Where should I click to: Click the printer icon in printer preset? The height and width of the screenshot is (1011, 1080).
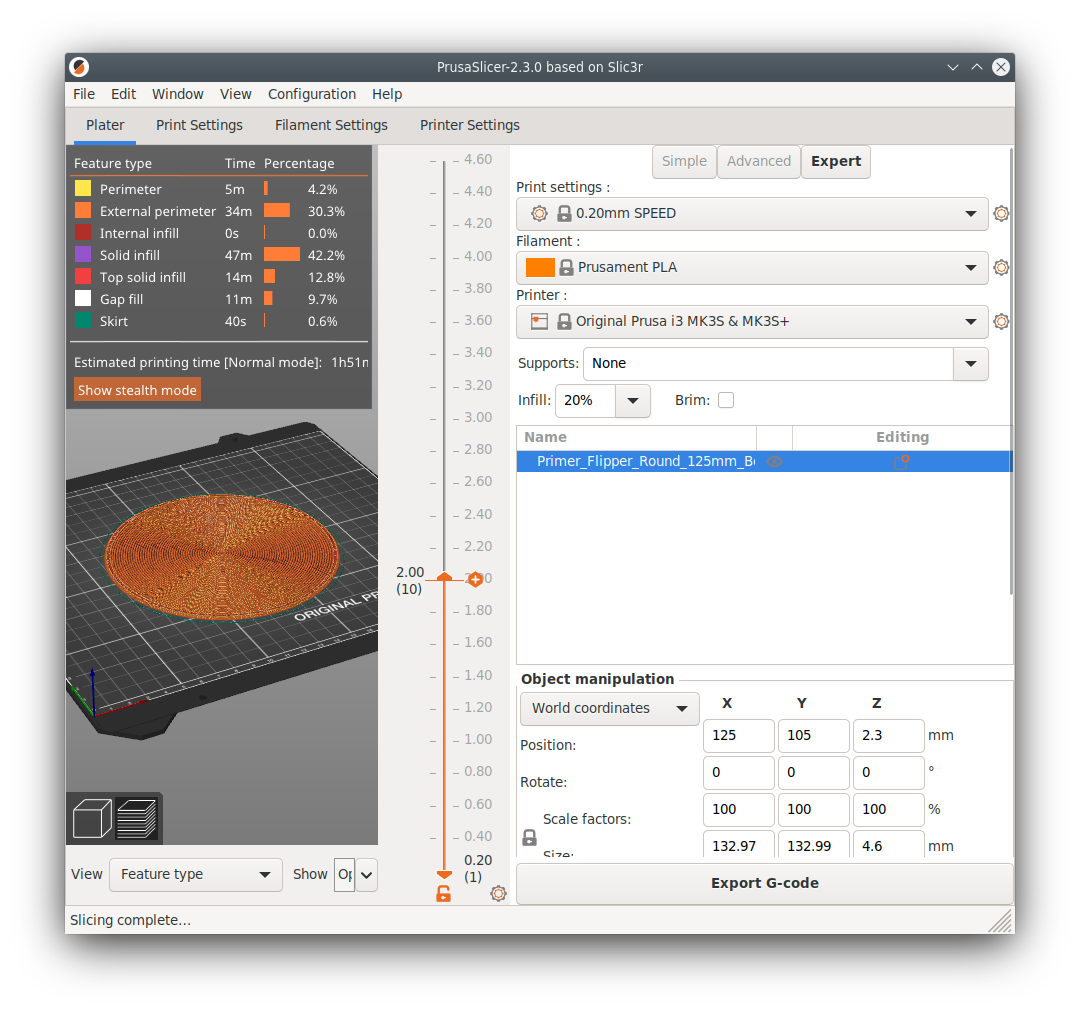click(x=539, y=322)
